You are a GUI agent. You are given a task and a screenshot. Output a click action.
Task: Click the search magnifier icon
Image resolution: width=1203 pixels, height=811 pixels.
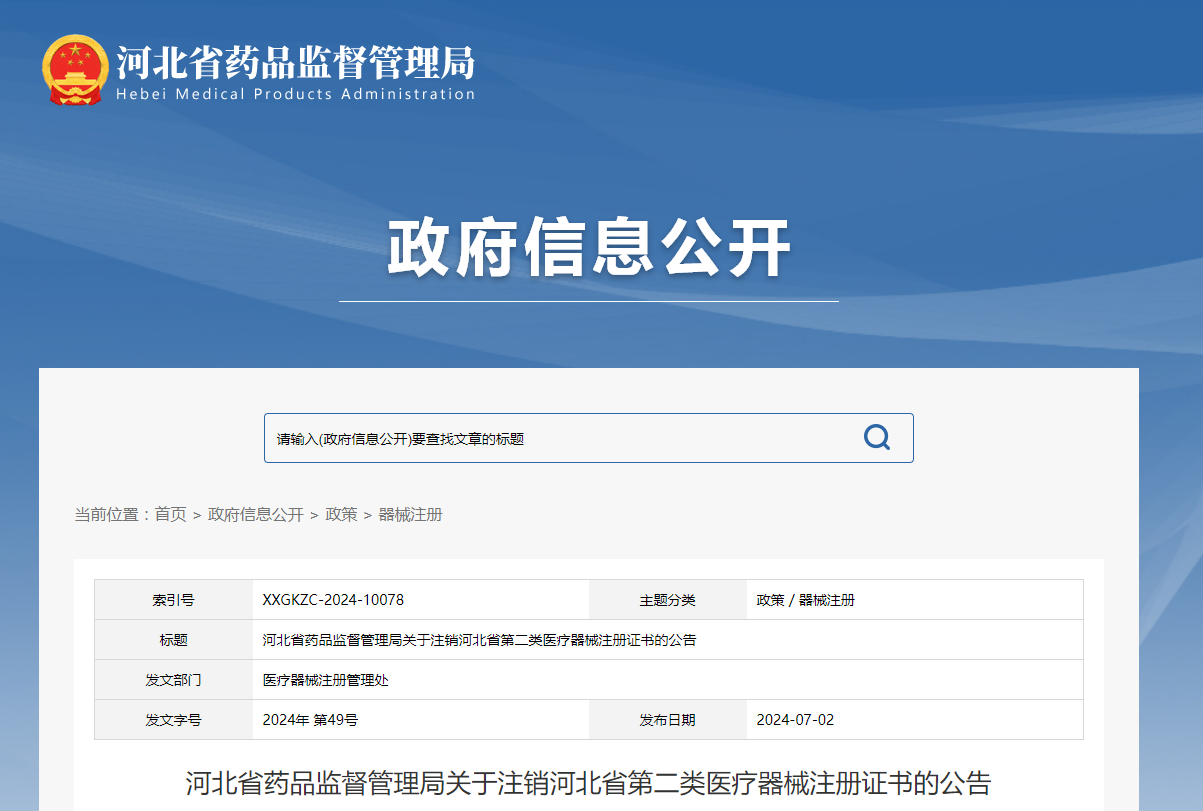tap(877, 437)
